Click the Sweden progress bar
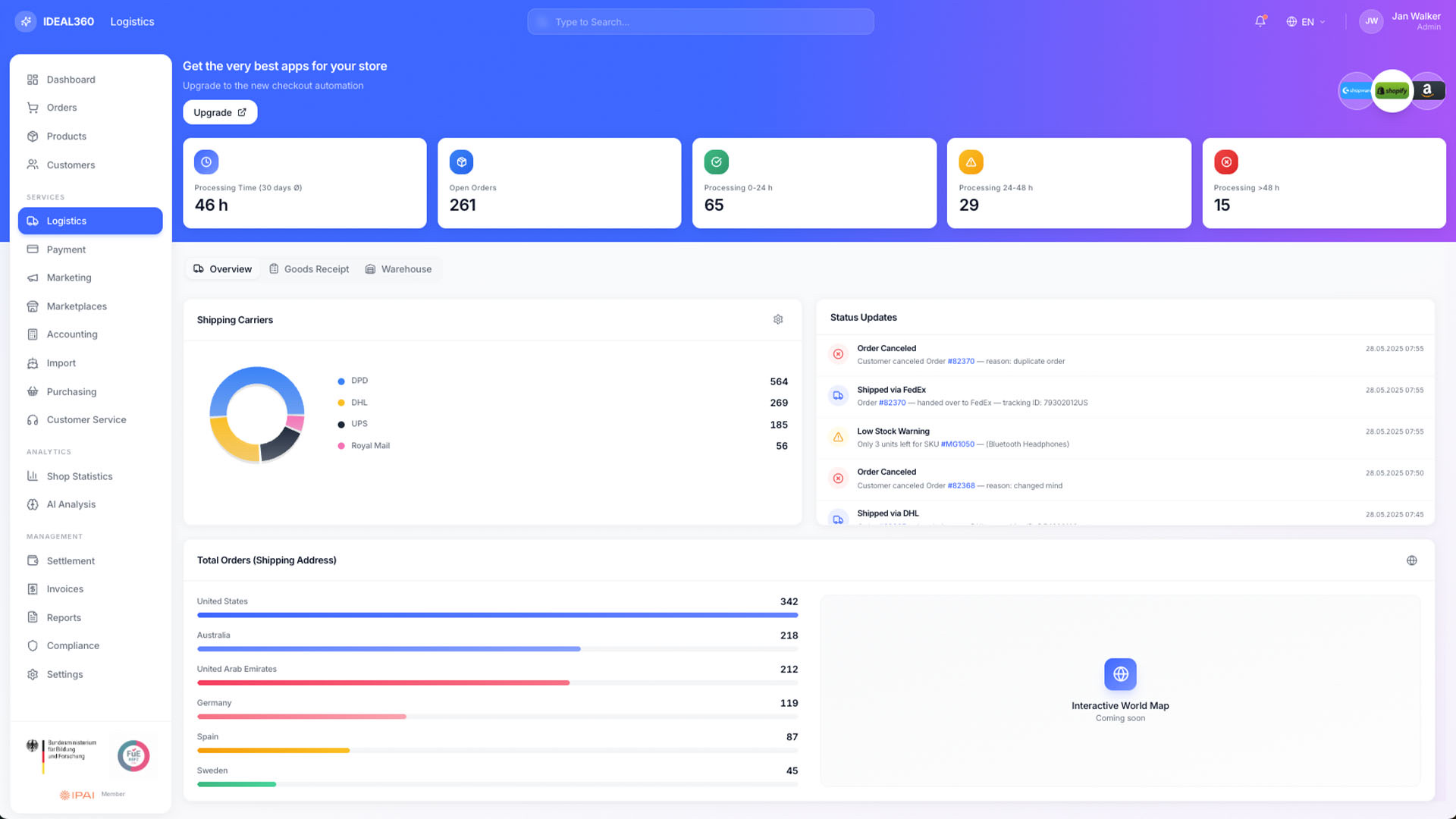Viewport: 1456px width, 819px height. (497, 784)
